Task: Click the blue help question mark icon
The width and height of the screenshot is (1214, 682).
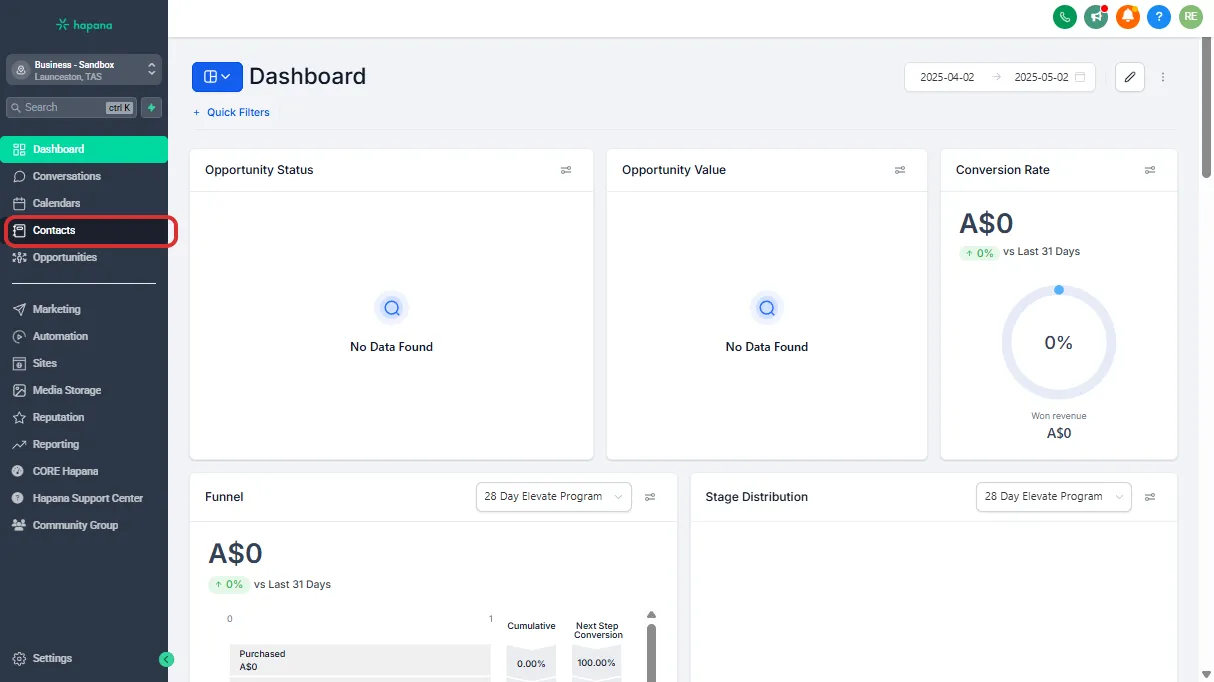Action: [x=1159, y=16]
